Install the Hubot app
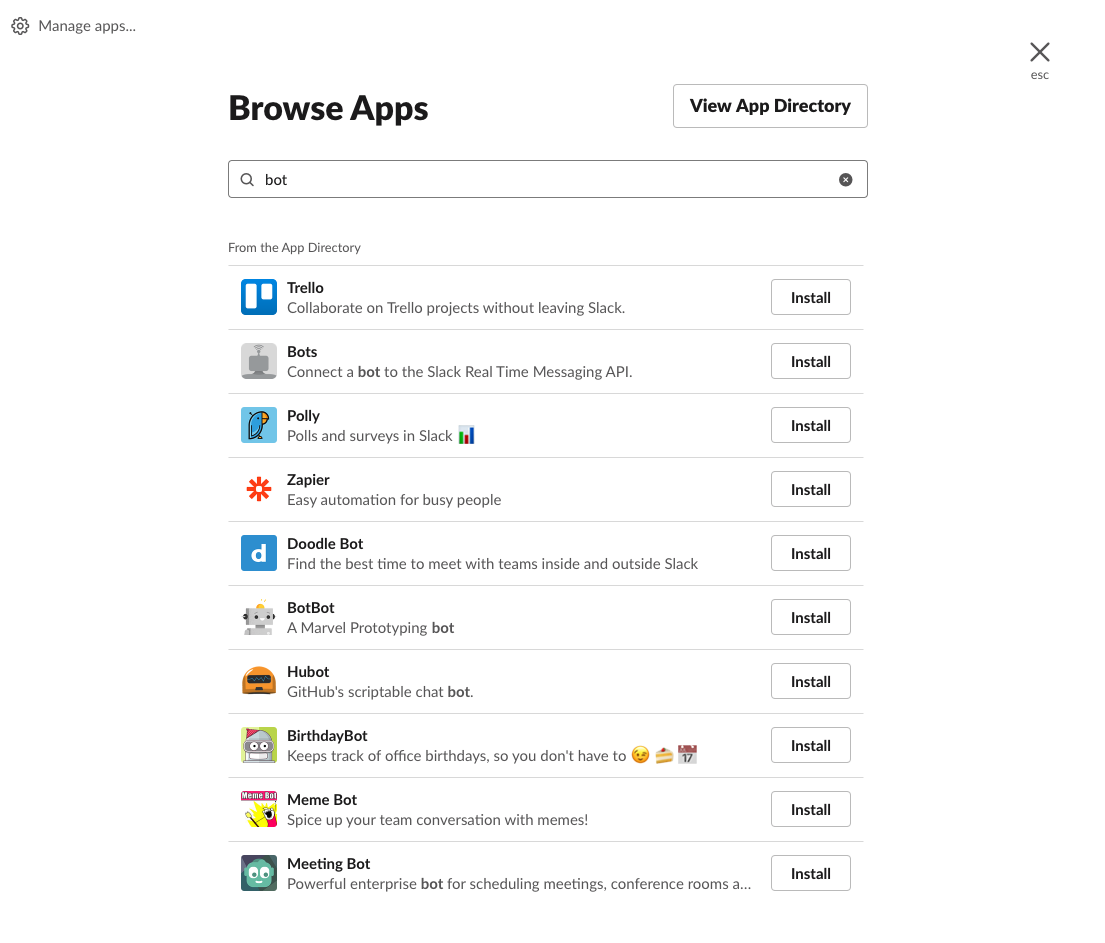Image resolution: width=1105 pixels, height=943 pixels. pyautogui.click(x=810, y=682)
